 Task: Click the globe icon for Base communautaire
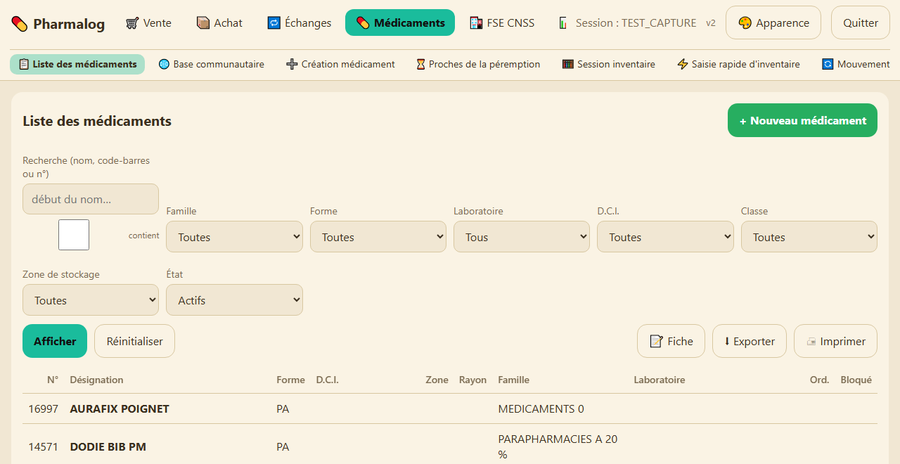click(x=164, y=64)
